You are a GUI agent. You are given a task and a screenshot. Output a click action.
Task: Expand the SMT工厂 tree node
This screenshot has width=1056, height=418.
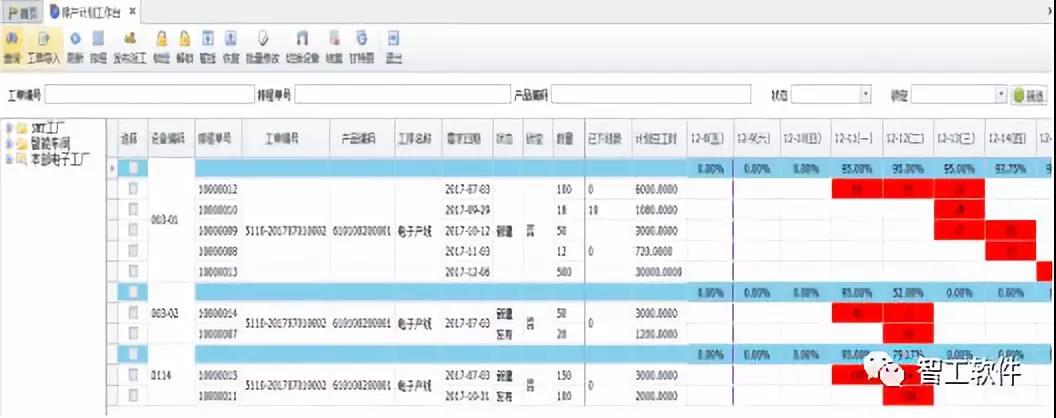tap(9, 128)
